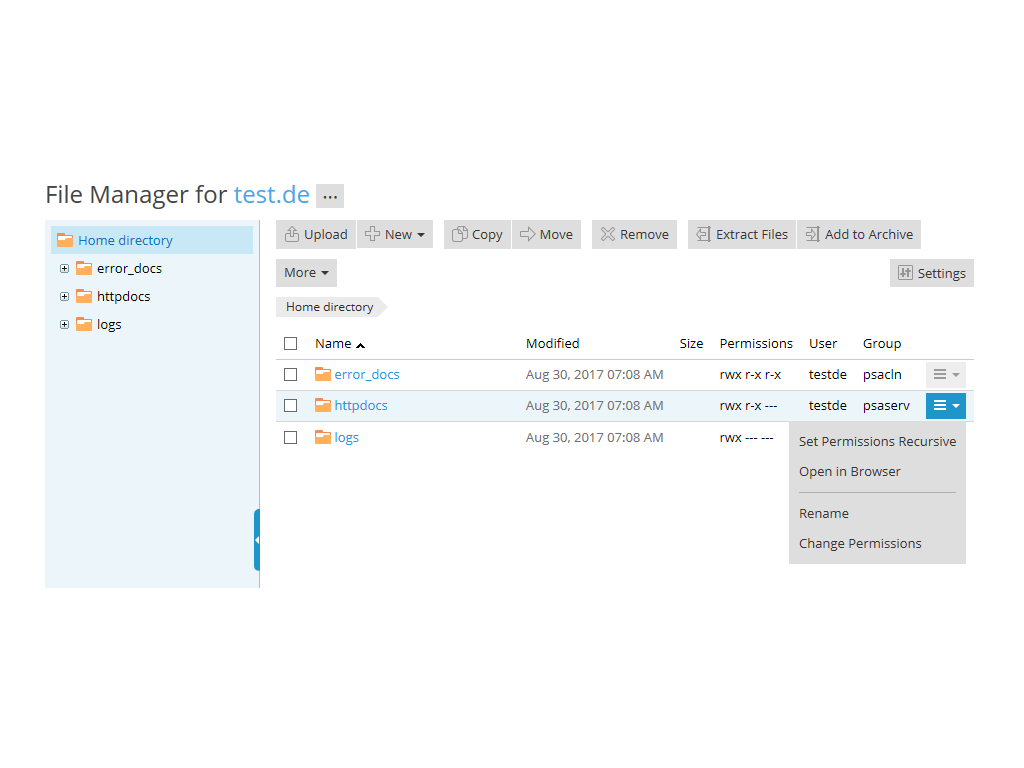1024x768 pixels.
Task: Collapse the sidebar using the blue handle
Action: [x=257, y=540]
